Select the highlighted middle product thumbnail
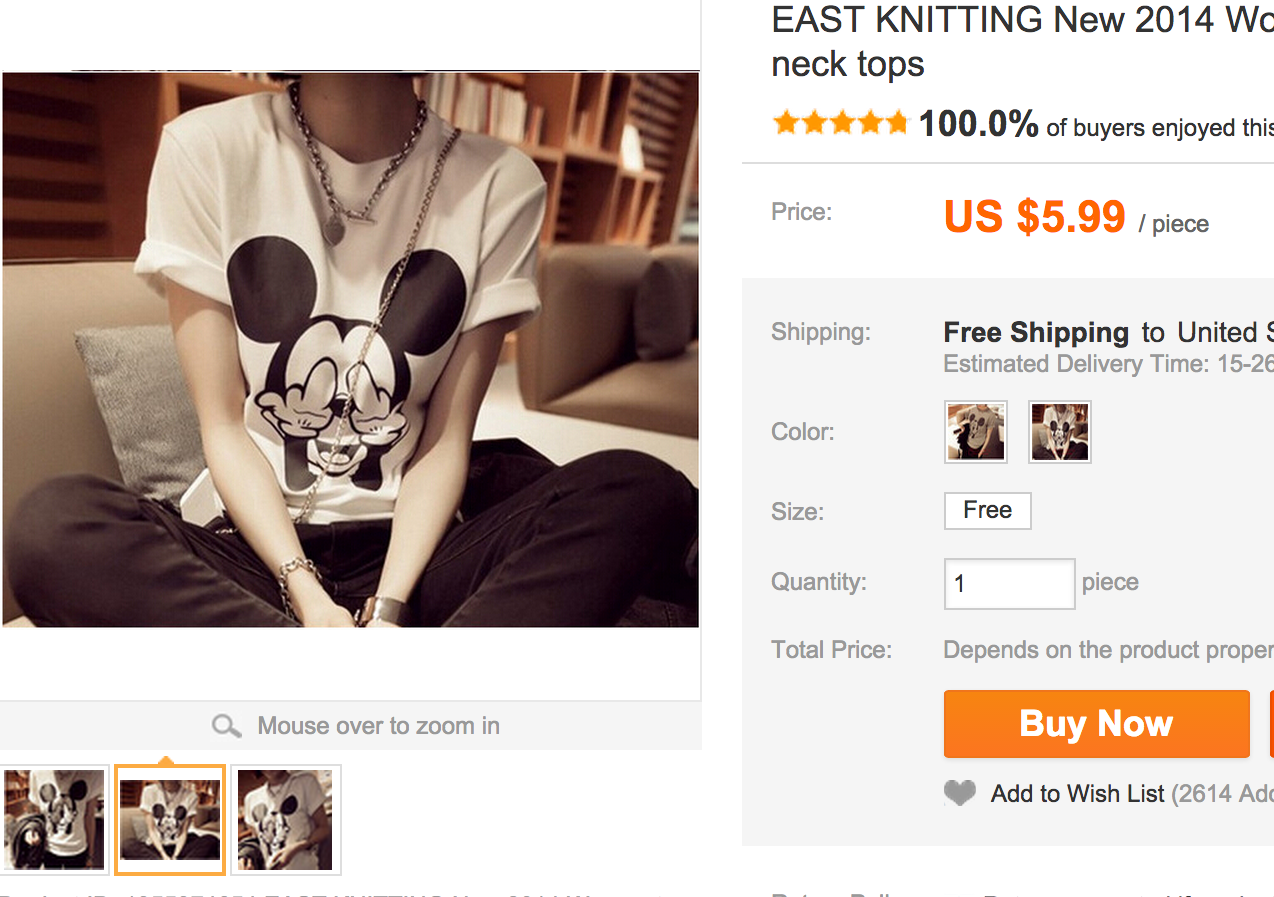Screen dimensions: 1274x897 [x=170, y=820]
